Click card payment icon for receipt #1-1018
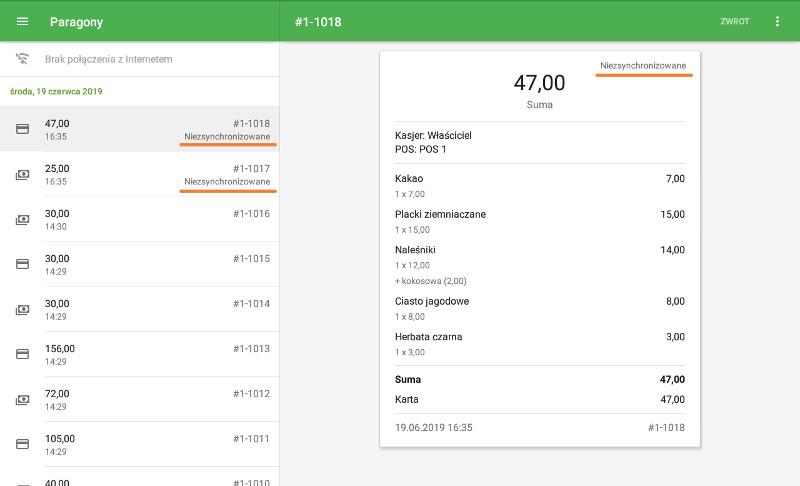 22,129
